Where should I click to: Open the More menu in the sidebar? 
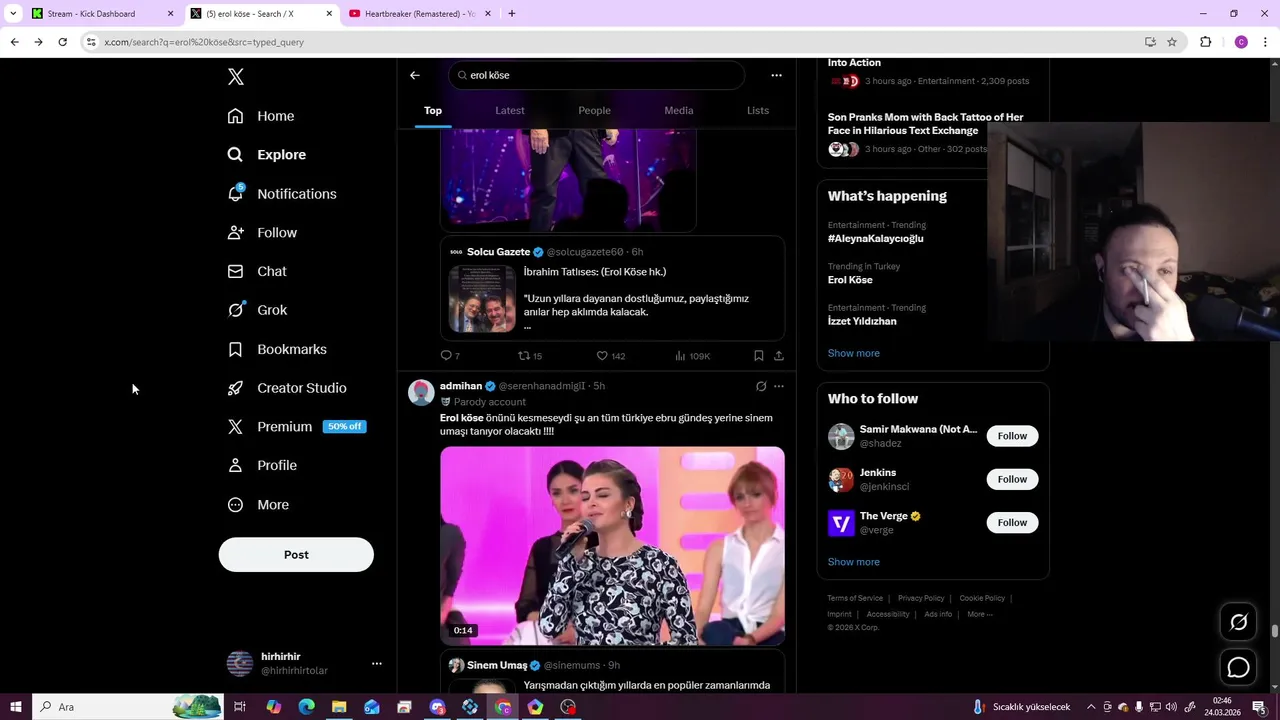258,505
